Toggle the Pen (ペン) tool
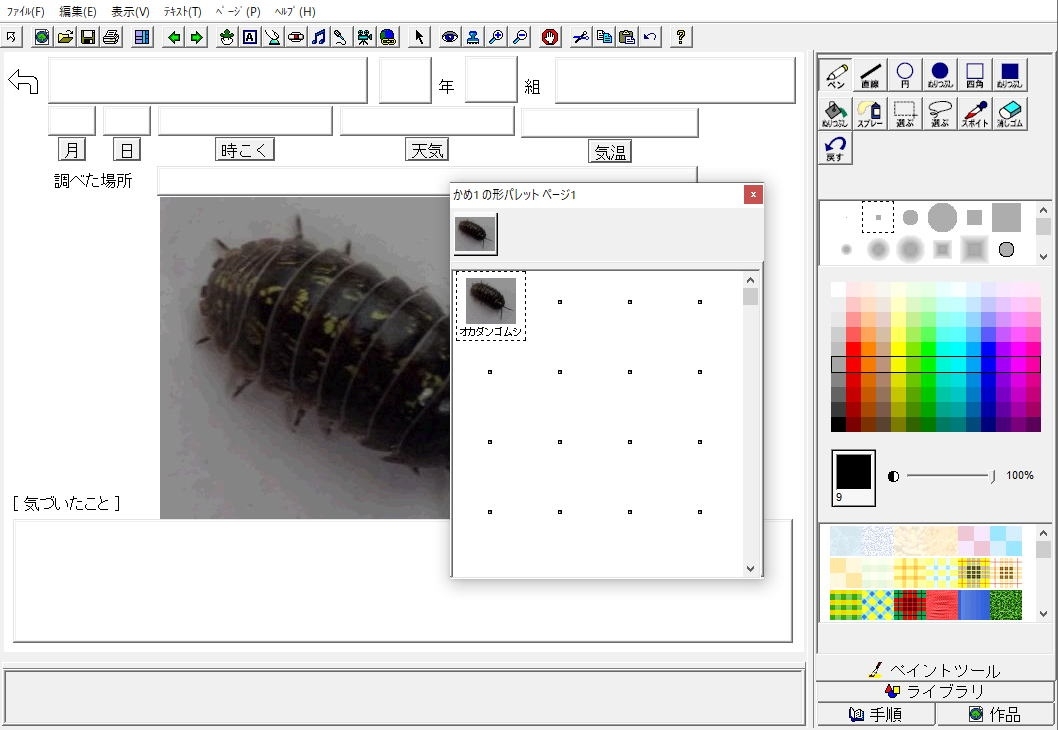The height and width of the screenshot is (730, 1058). 835,75
